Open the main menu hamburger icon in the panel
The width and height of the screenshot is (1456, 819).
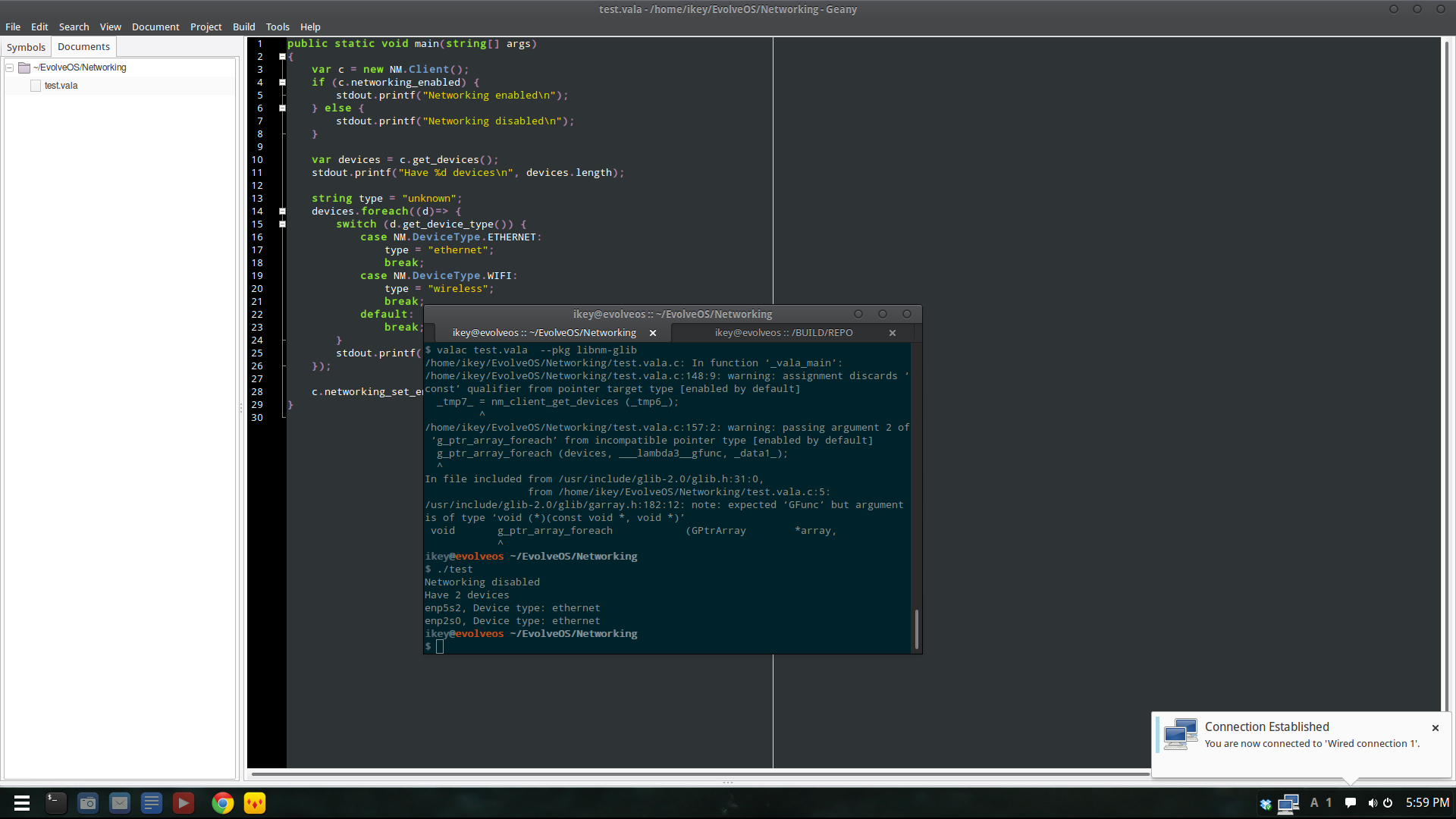[x=22, y=803]
